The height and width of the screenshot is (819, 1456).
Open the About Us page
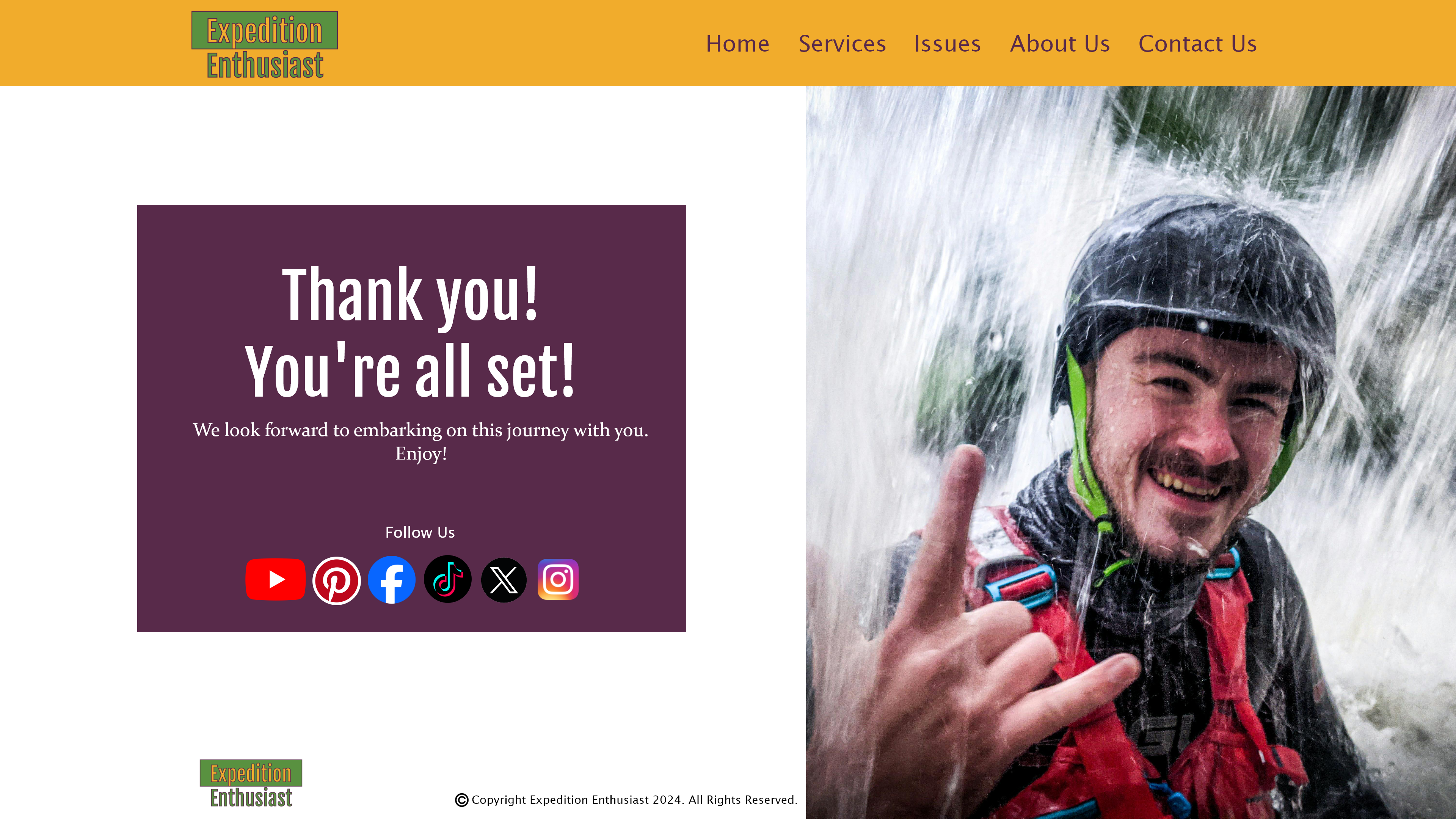pos(1060,44)
